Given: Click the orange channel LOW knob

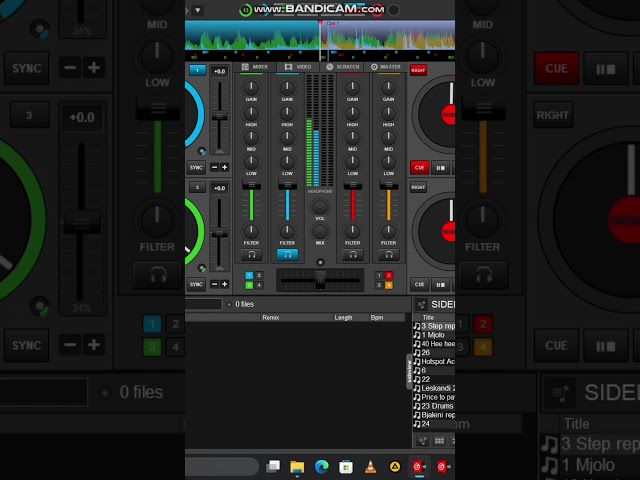Looking at the screenshot, I should tap(389, 162).
